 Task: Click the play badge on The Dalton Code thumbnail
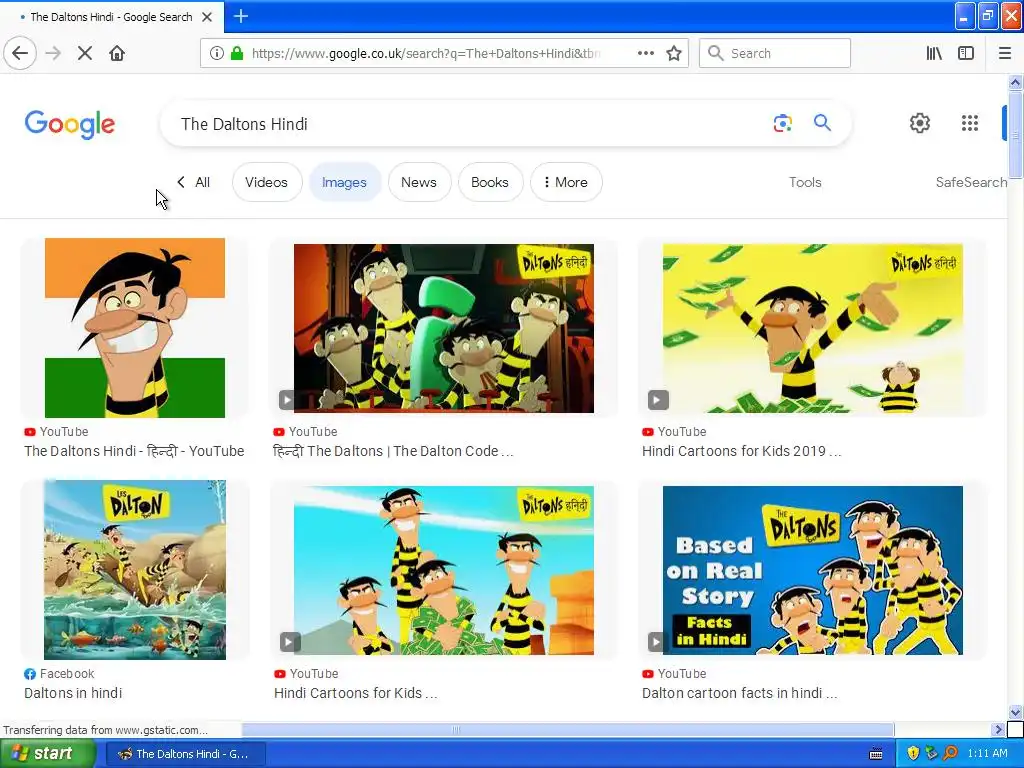click(x=287, y=400)
